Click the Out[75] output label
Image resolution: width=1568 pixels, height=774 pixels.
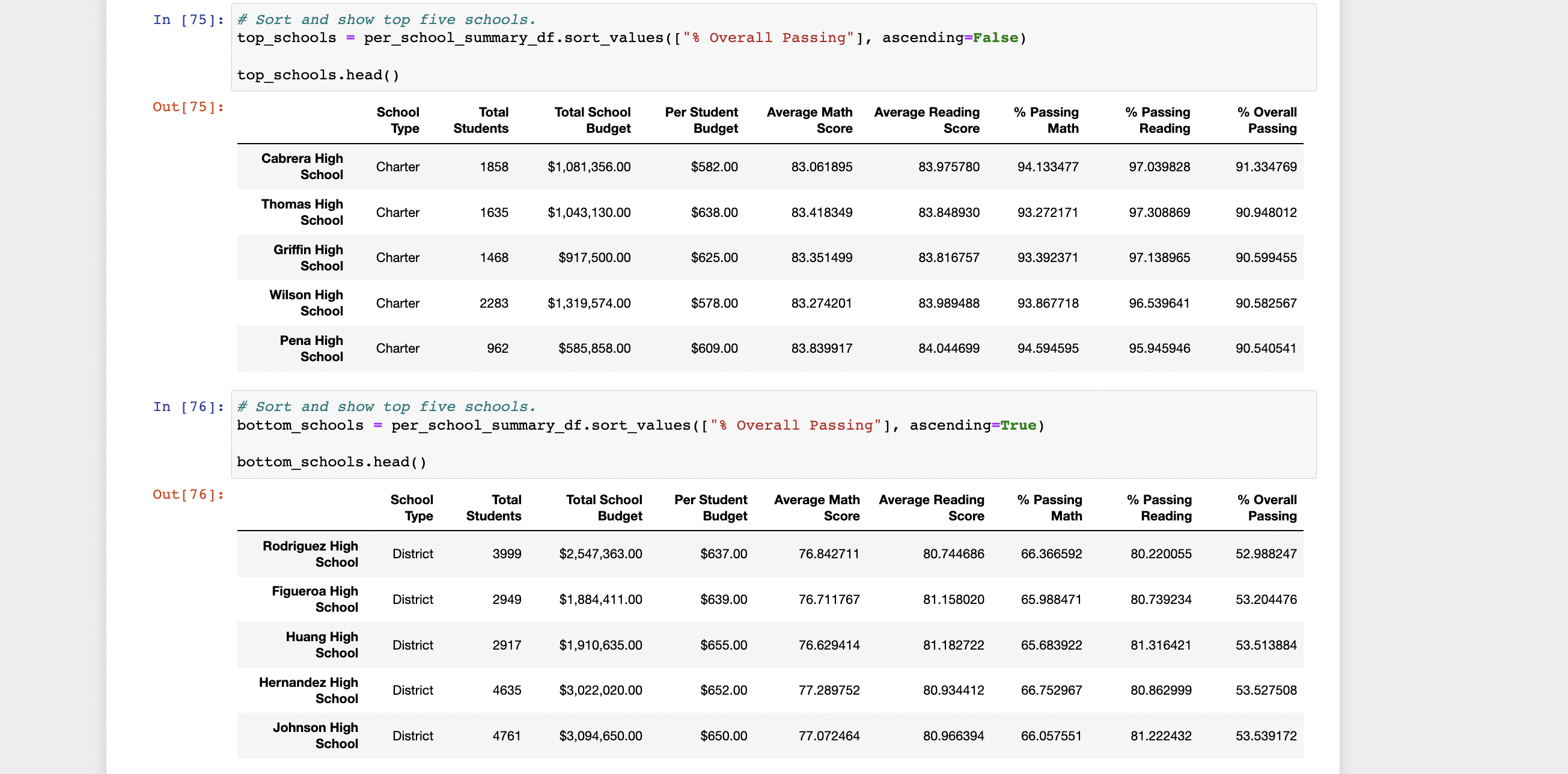click(x=186, y=107)
